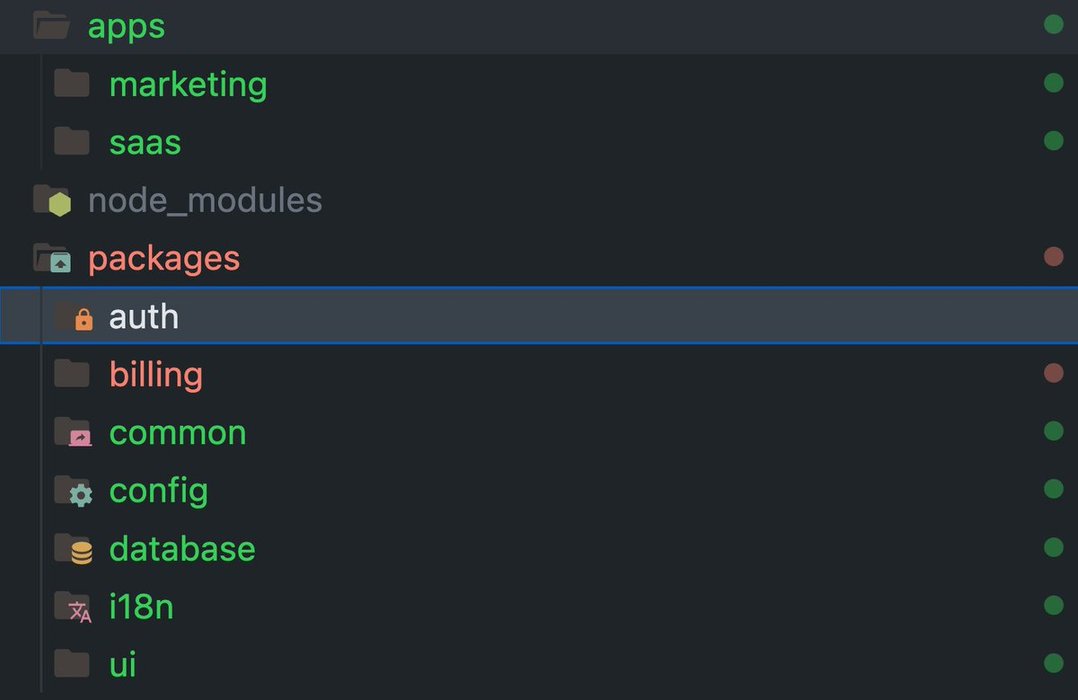Select the saas folder
The image size is (1078, 700).
(539, 142)
